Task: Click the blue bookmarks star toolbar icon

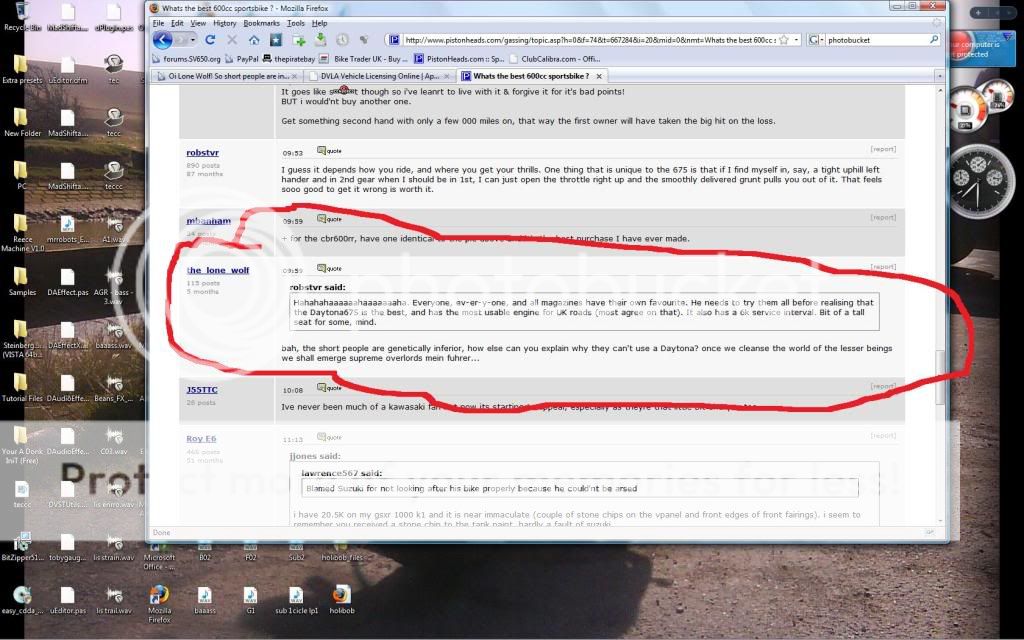Action: (276, 40)
